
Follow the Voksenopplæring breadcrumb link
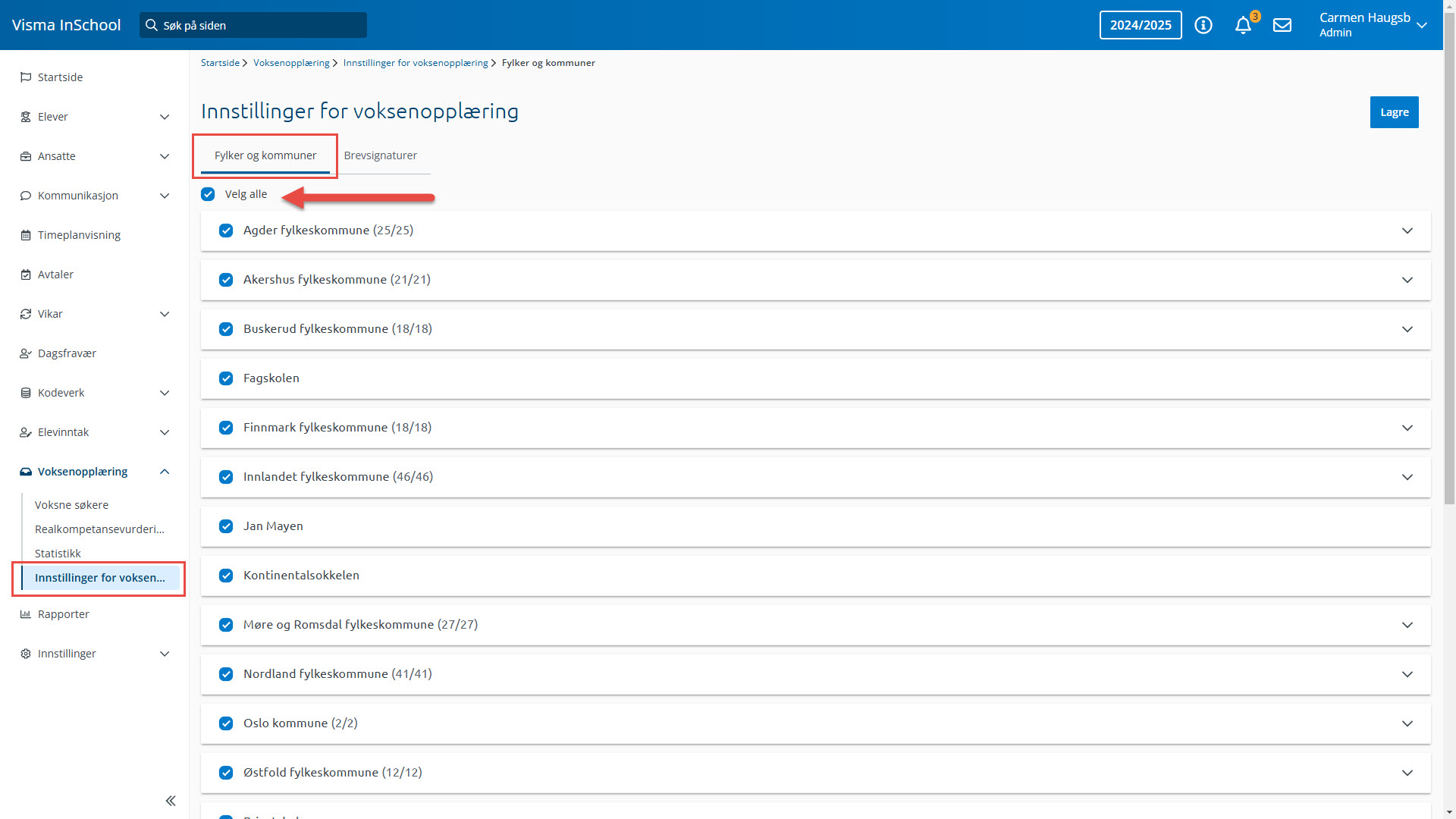[291, 63]
